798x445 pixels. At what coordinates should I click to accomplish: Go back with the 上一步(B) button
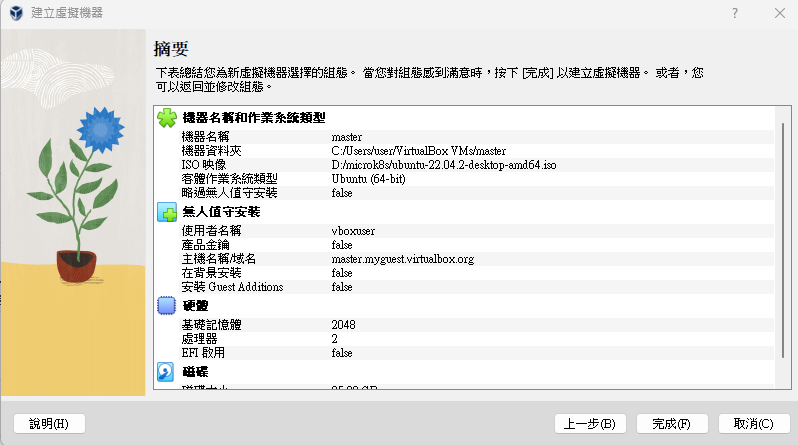coord(590,424)
